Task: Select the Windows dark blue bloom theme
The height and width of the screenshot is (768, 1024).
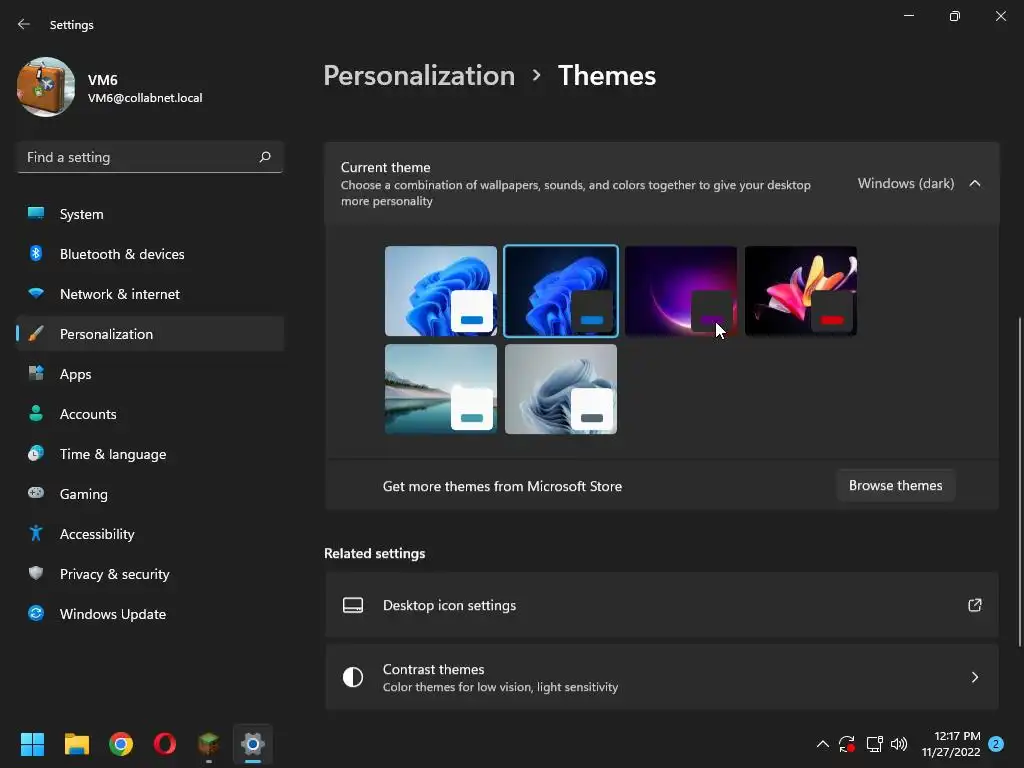Action: pos(561,291)
